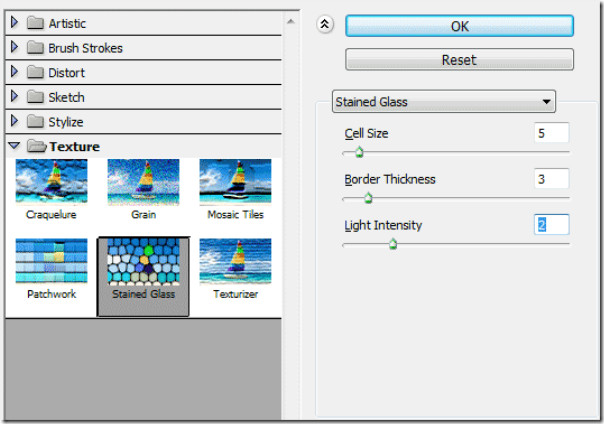This screenshot has width=604, height=424.
Task: Click the OK button
Action: click(460, 26)
